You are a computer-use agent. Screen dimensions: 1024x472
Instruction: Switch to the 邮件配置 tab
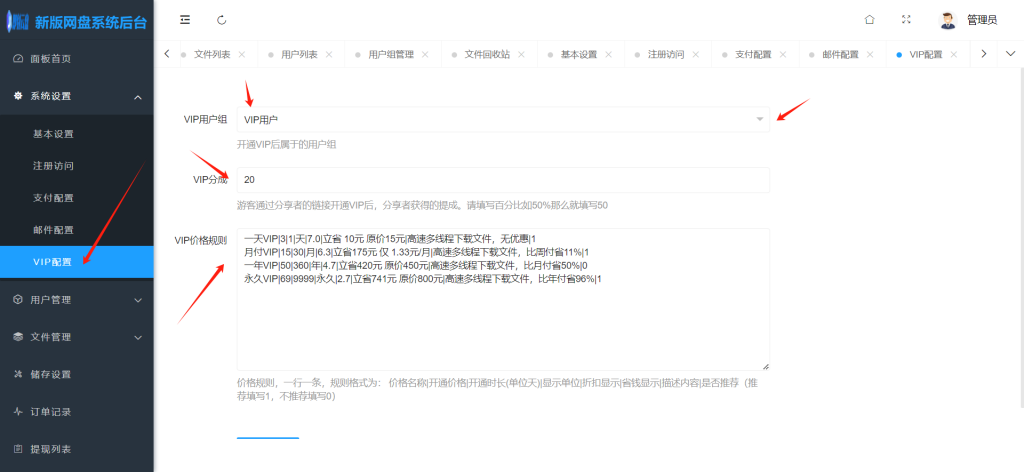(840, 54)
